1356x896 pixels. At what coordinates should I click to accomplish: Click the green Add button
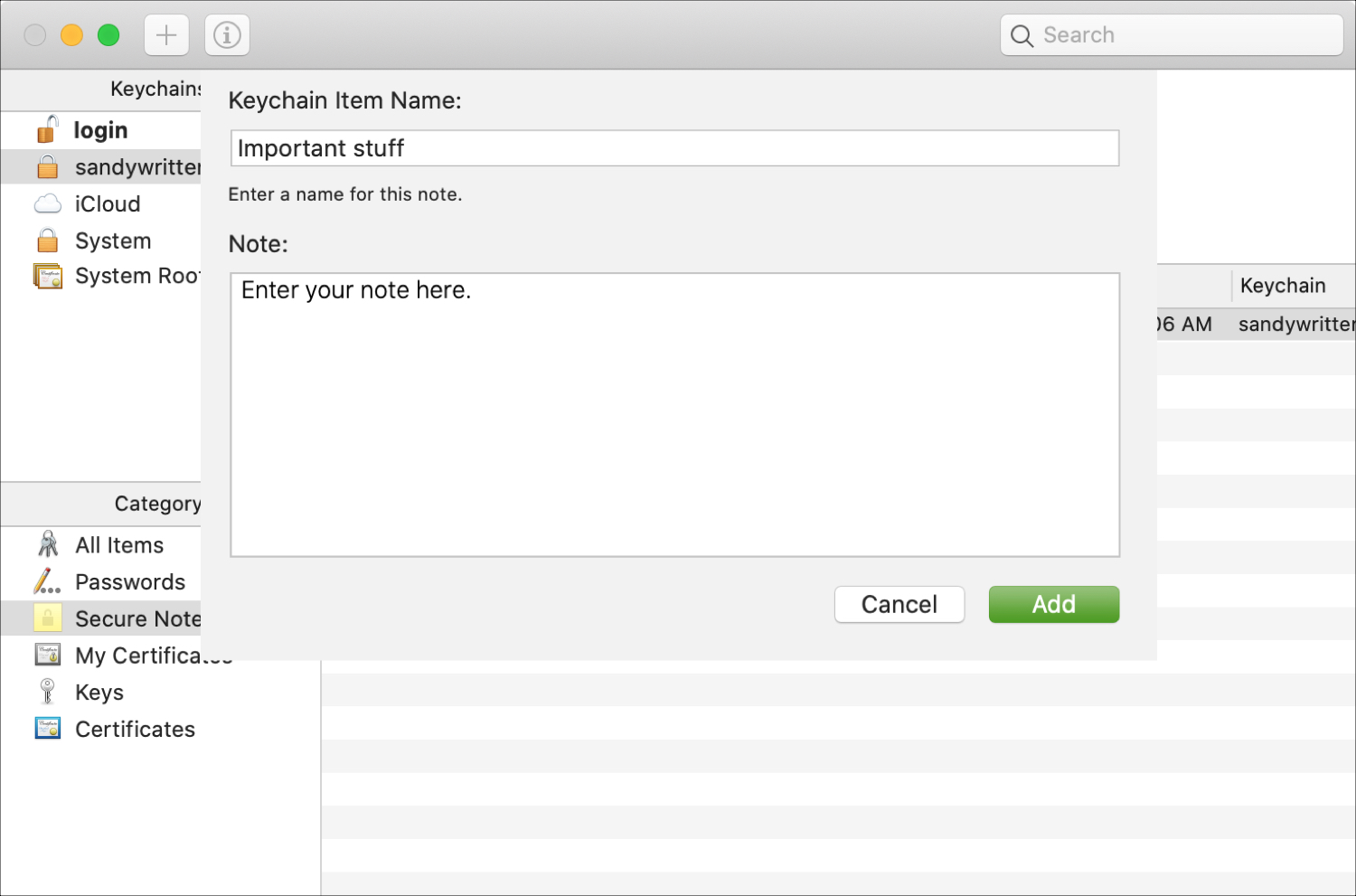click(x=1054, y=604)
